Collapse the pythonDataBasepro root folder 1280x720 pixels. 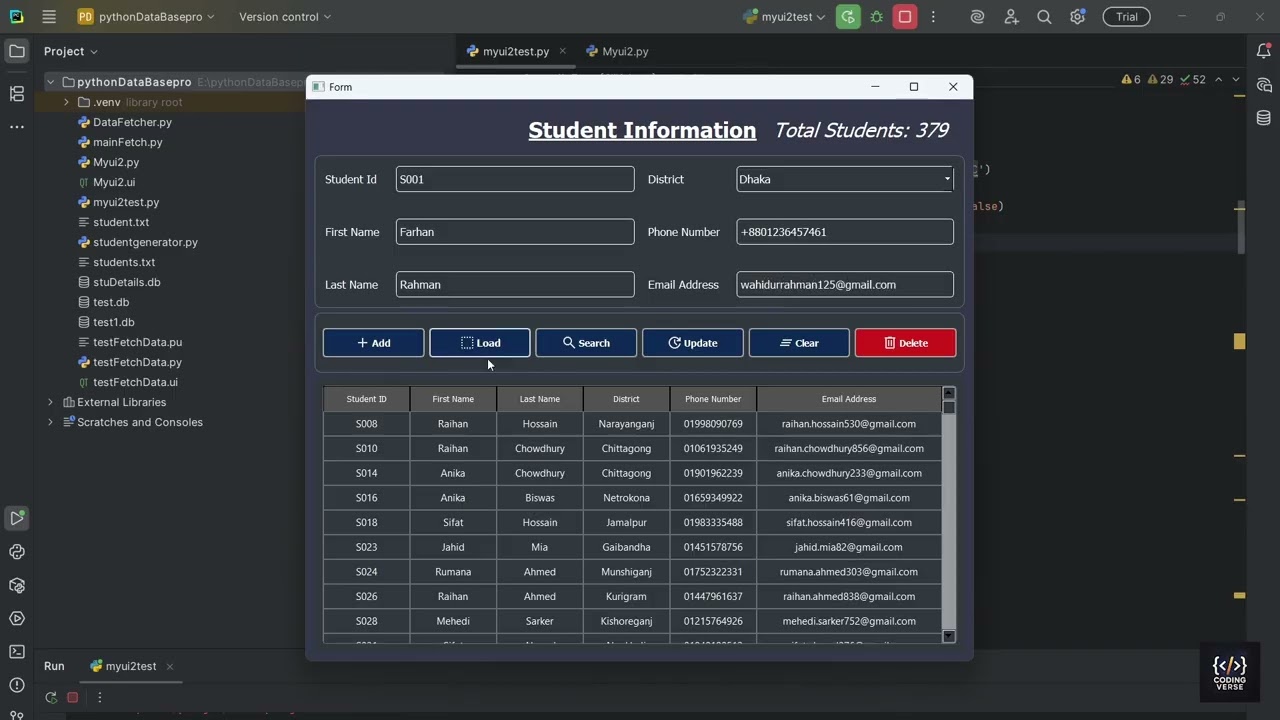[50, 82]
